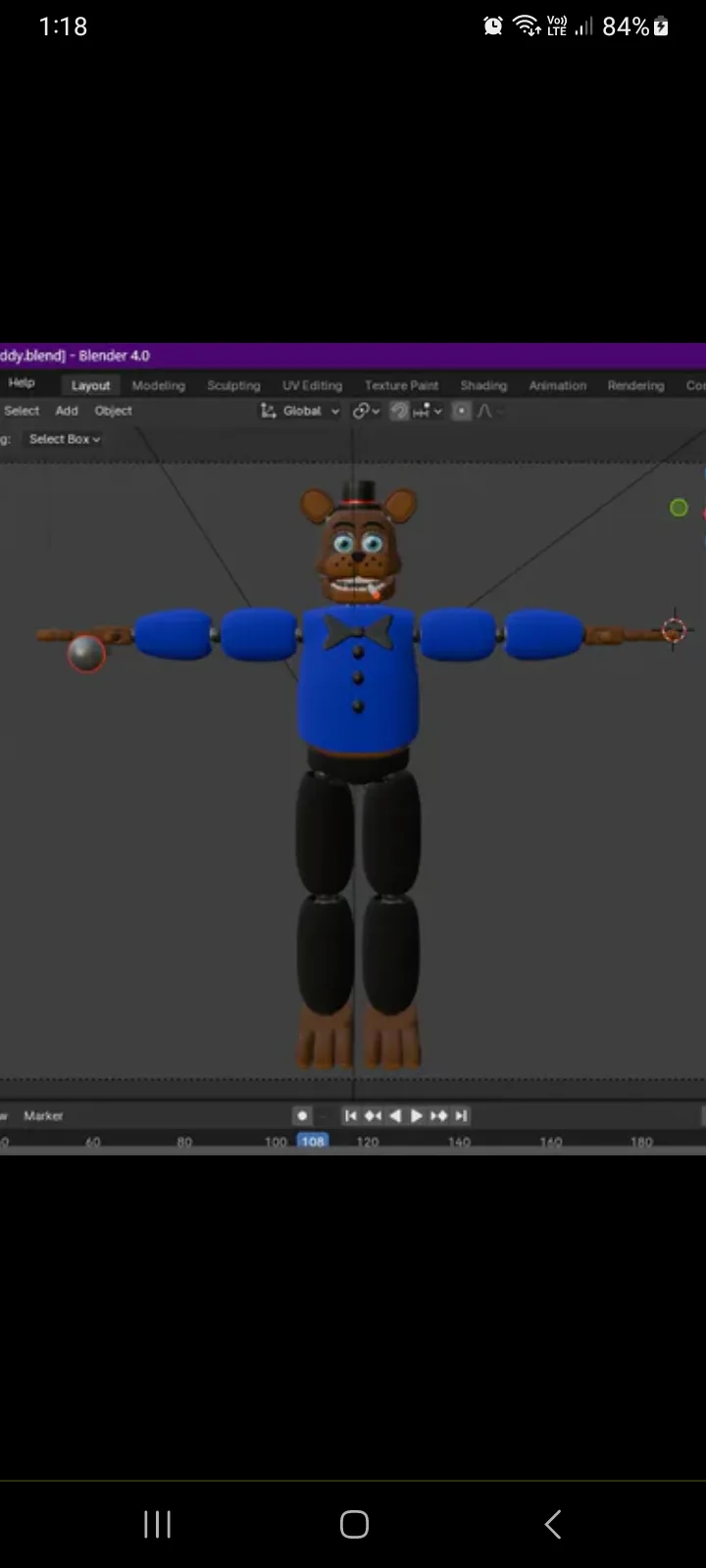The width and height of the screenshot is (706, 1568).
Task: Open the pivot point dropdown
Action: tap(367, 411)
